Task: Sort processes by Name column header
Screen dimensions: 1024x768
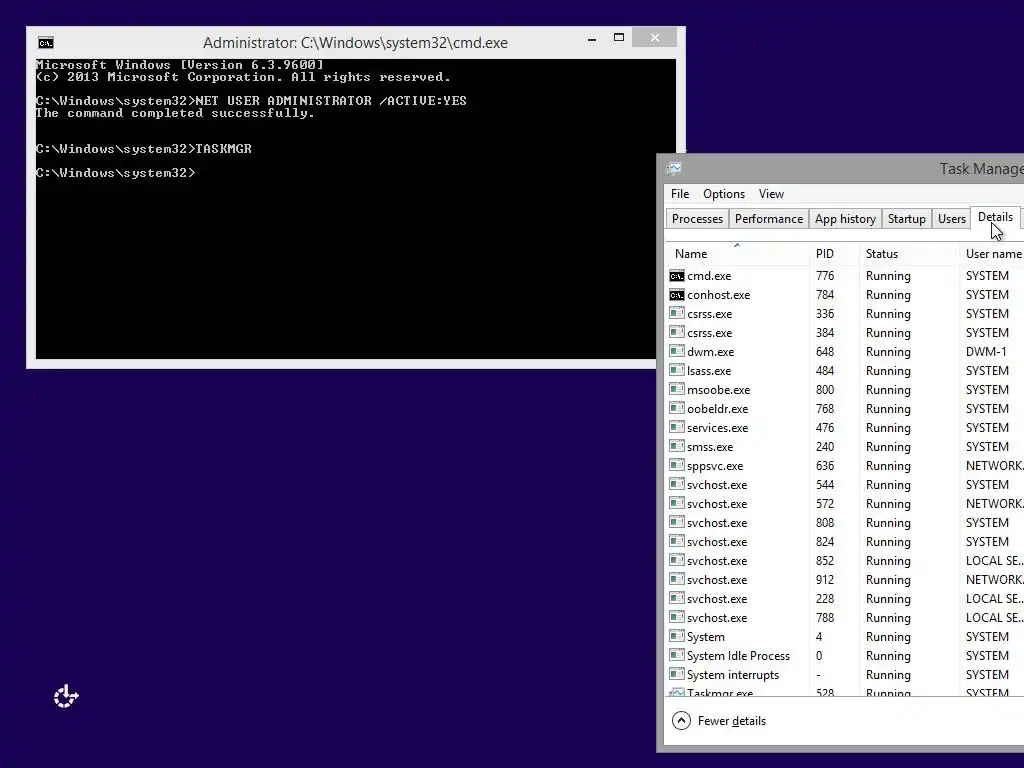Action: [737, 253]
